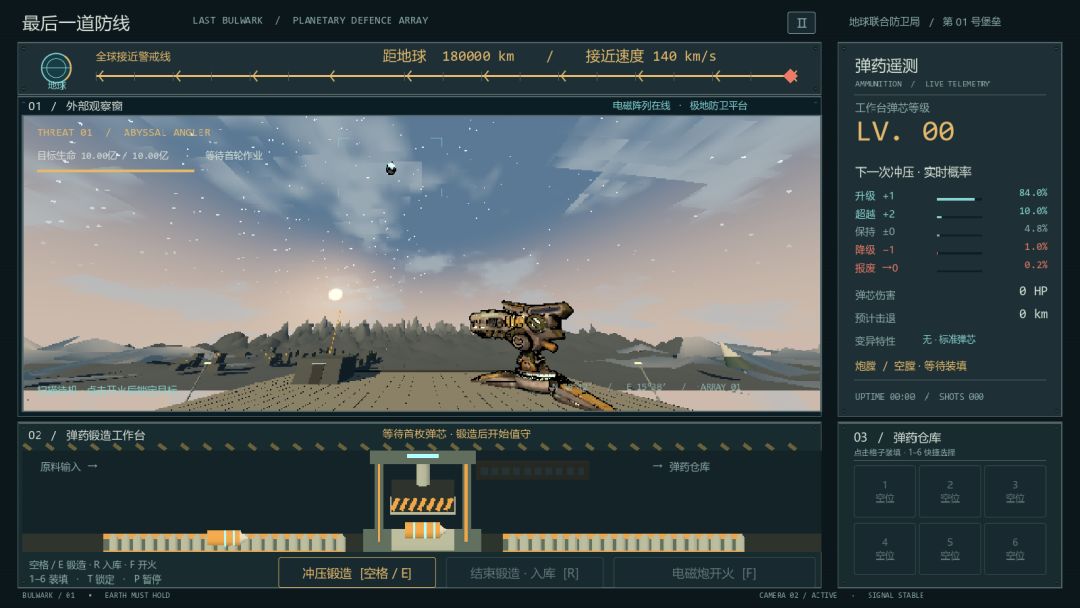Click the CAMERA 02 / ACTIVE status text
The width and height of the screenshot is (1080, 608).
[798, 596]
